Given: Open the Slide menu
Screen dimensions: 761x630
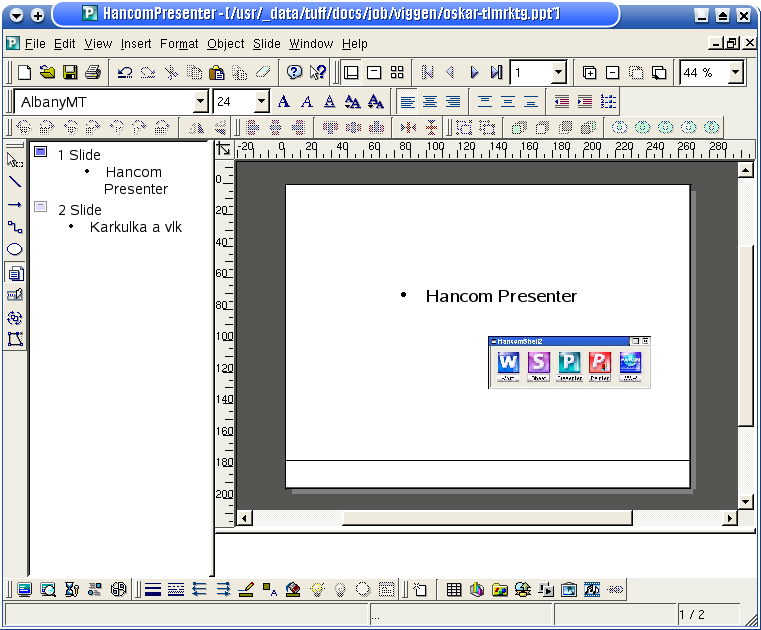Looking at the screenshot, I should (266, 44).
